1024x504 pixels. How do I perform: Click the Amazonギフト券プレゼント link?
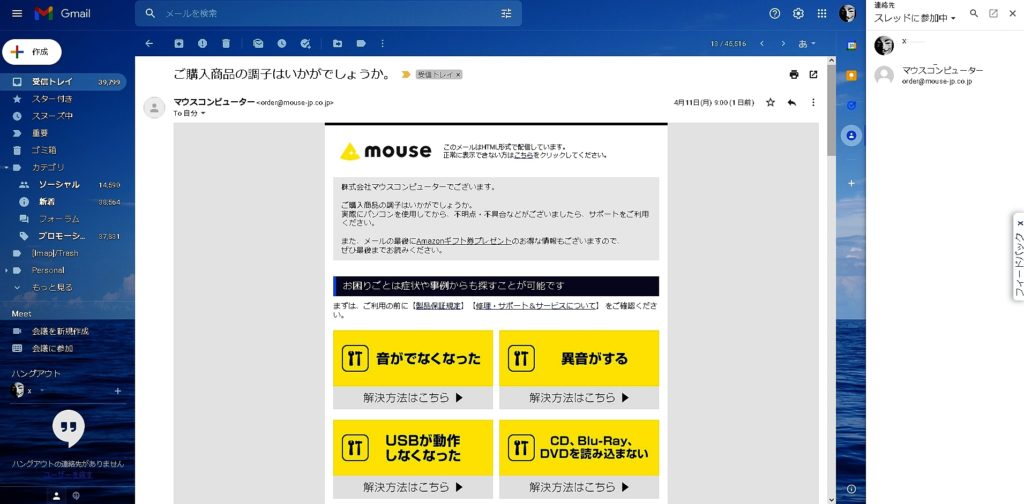point(463,241)
